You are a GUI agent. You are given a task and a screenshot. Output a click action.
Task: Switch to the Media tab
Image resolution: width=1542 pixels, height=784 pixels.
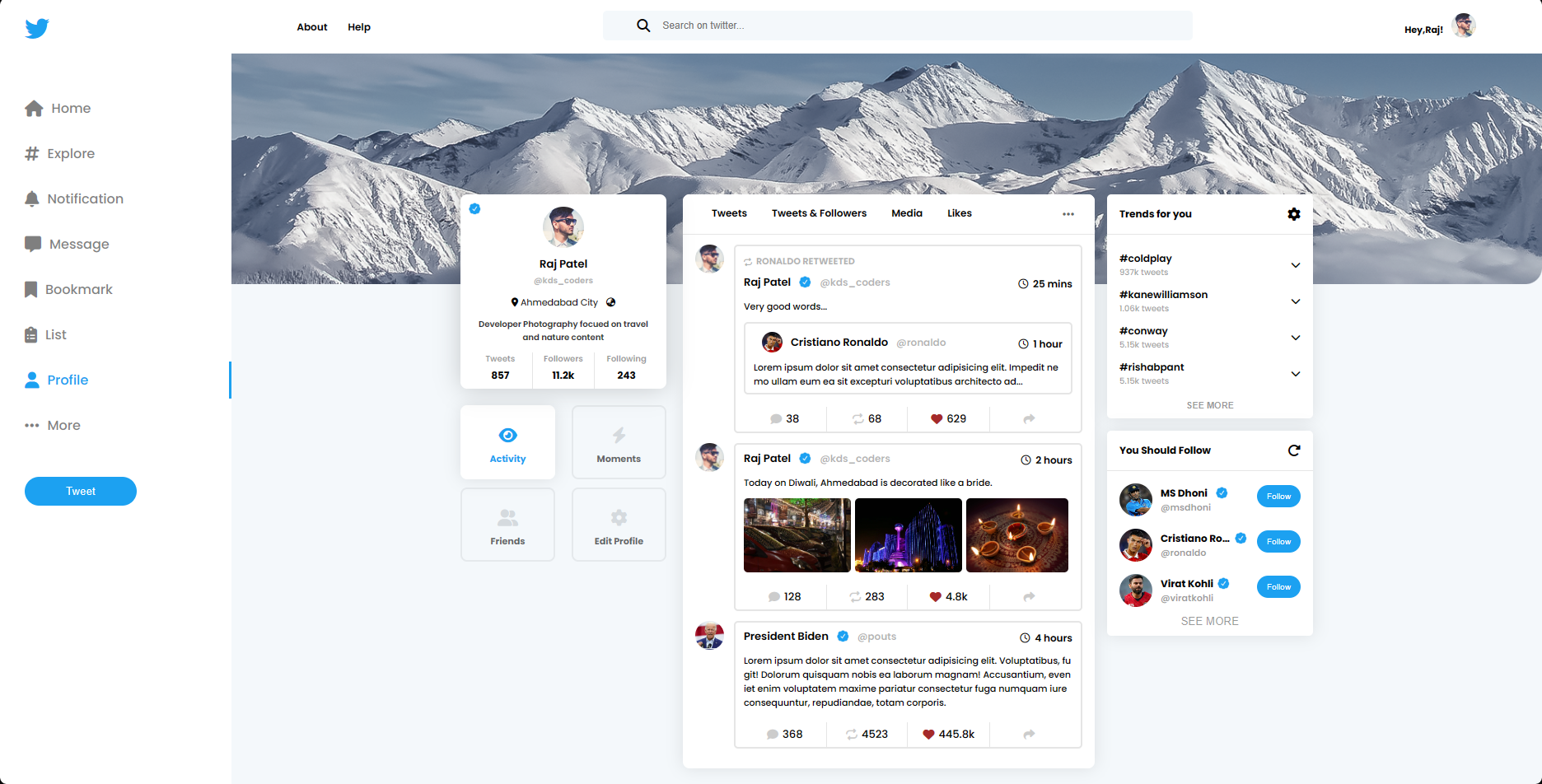(x=906, y=213)
